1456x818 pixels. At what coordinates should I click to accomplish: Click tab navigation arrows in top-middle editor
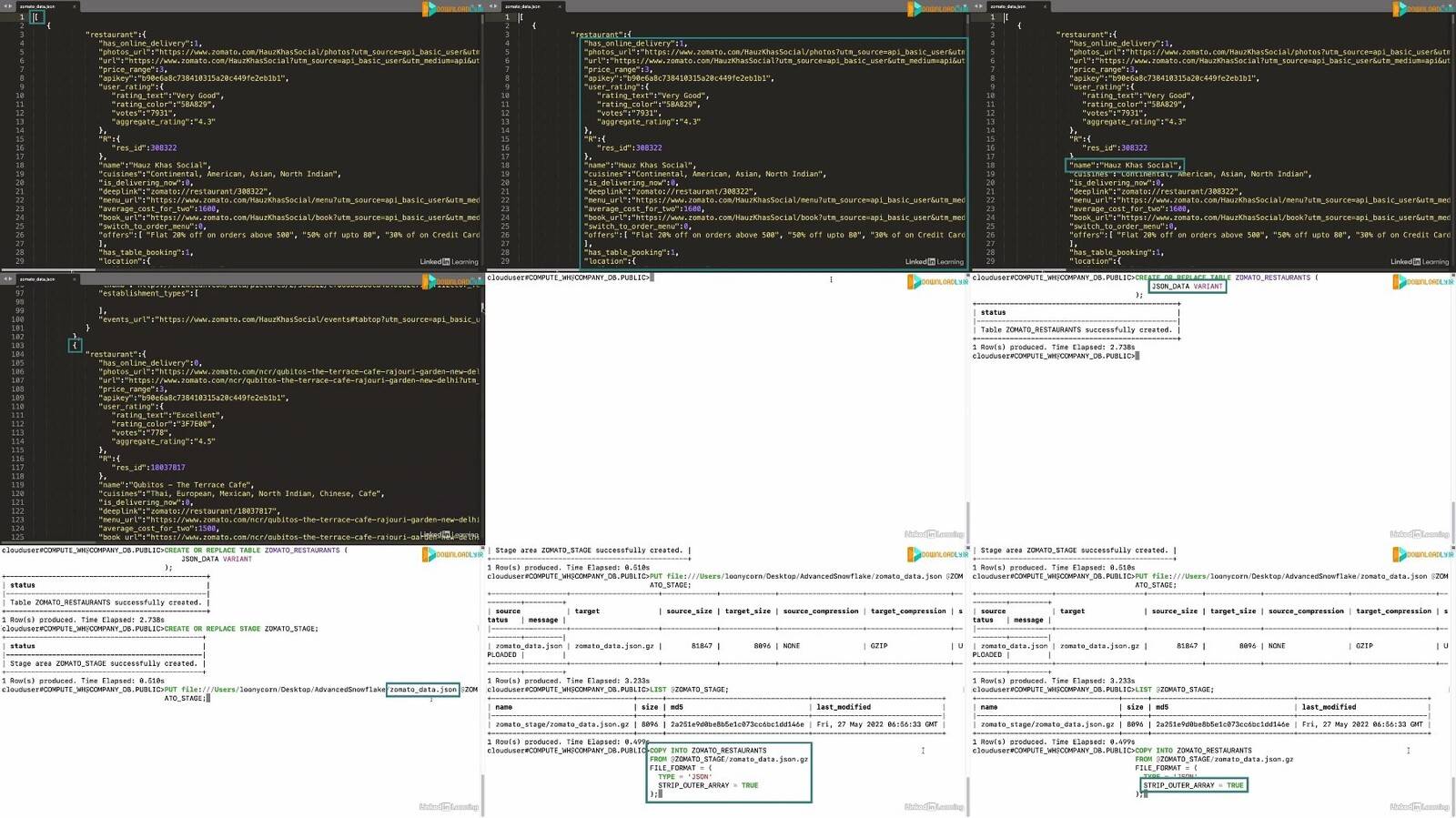click(492, 6)
